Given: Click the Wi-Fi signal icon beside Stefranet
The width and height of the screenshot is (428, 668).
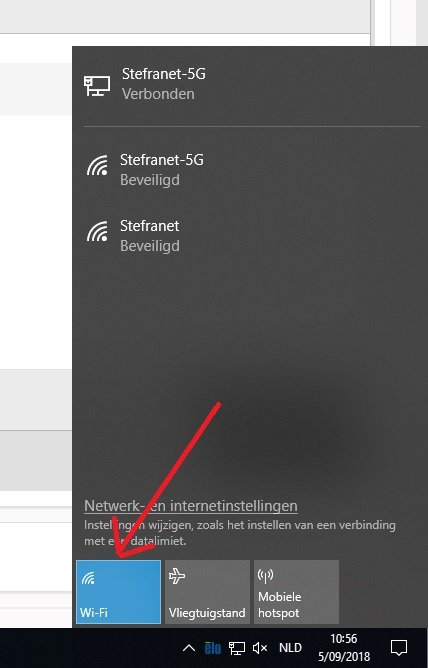Looking at the screenshot, I should pos(97,232).
